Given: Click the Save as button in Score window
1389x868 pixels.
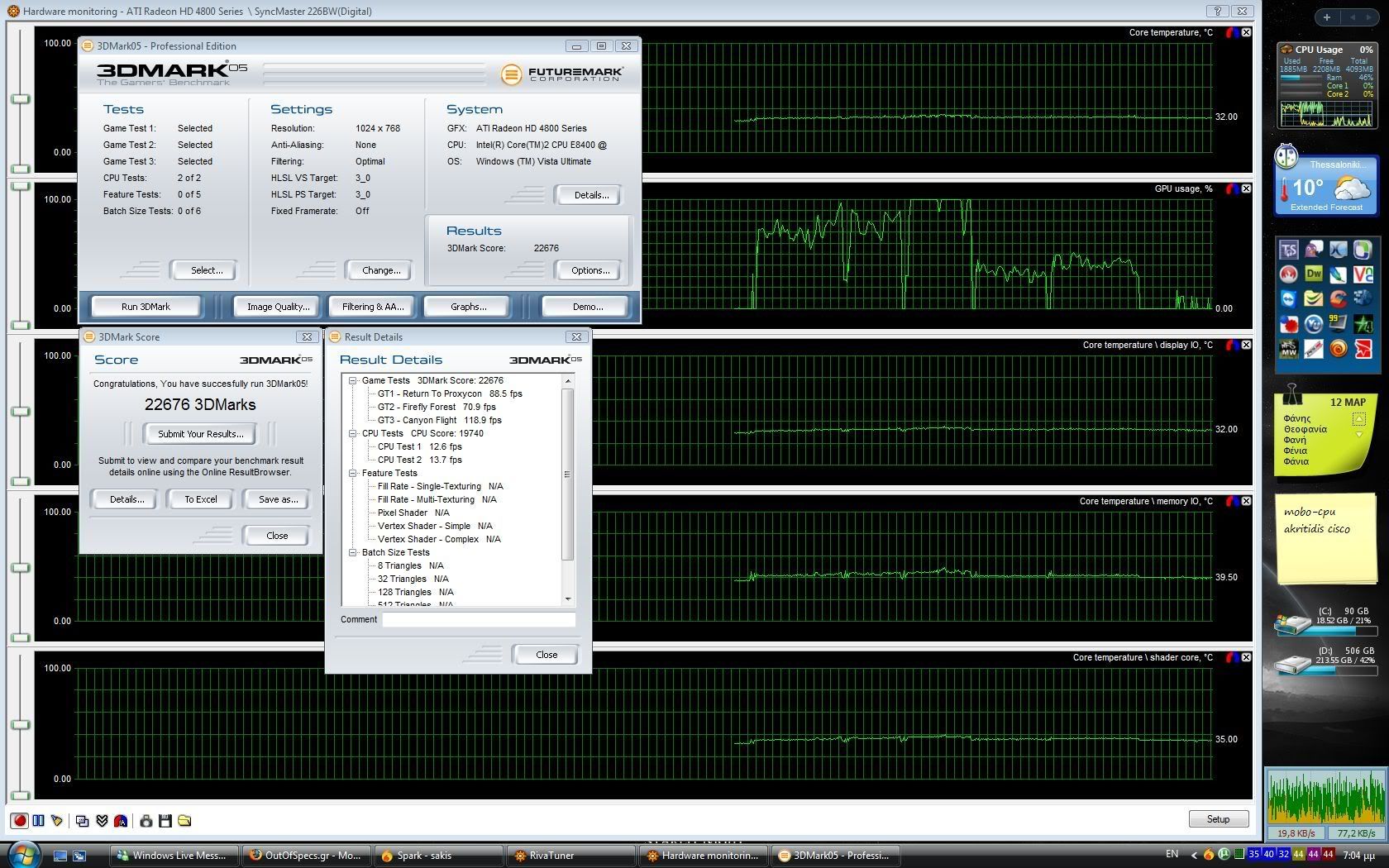Looking at the screenshot, I should click(x=278, y=499).
